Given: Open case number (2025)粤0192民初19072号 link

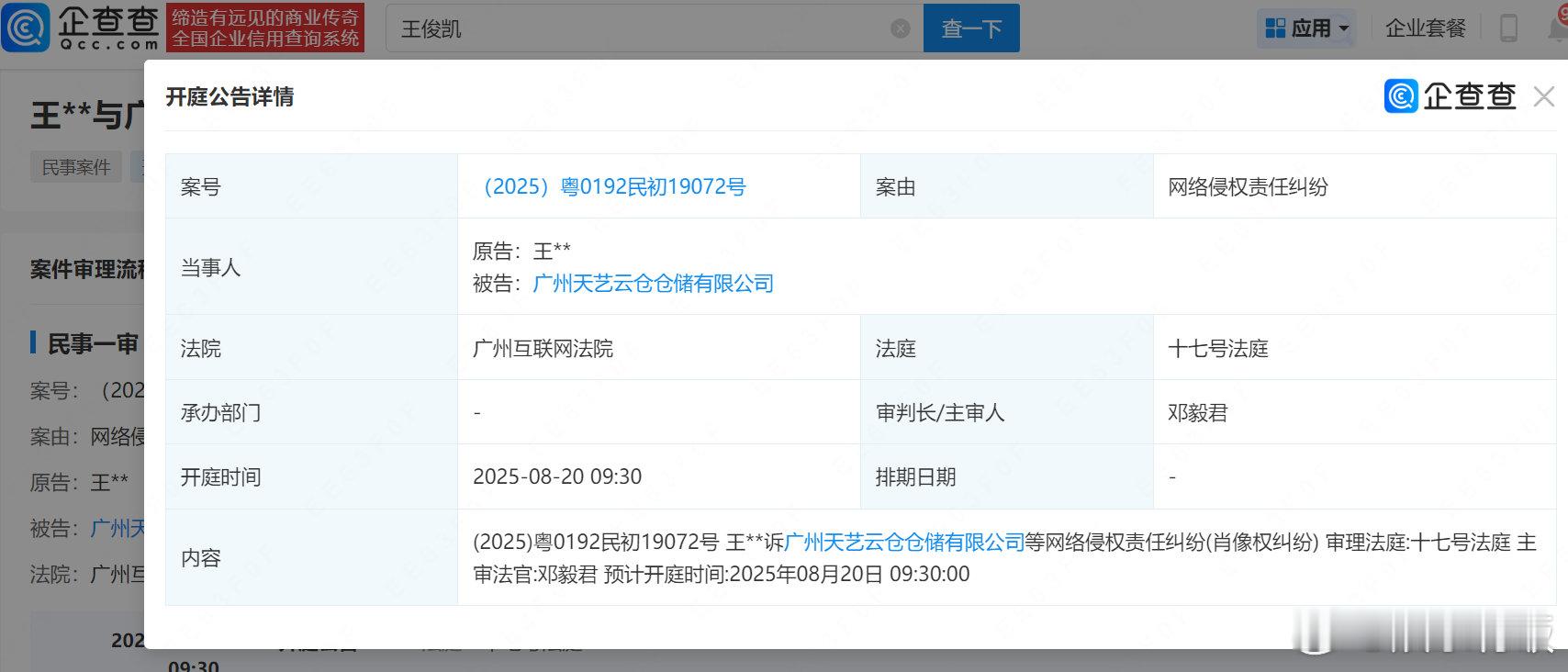Looking at the screenshot, I should 610,186.
